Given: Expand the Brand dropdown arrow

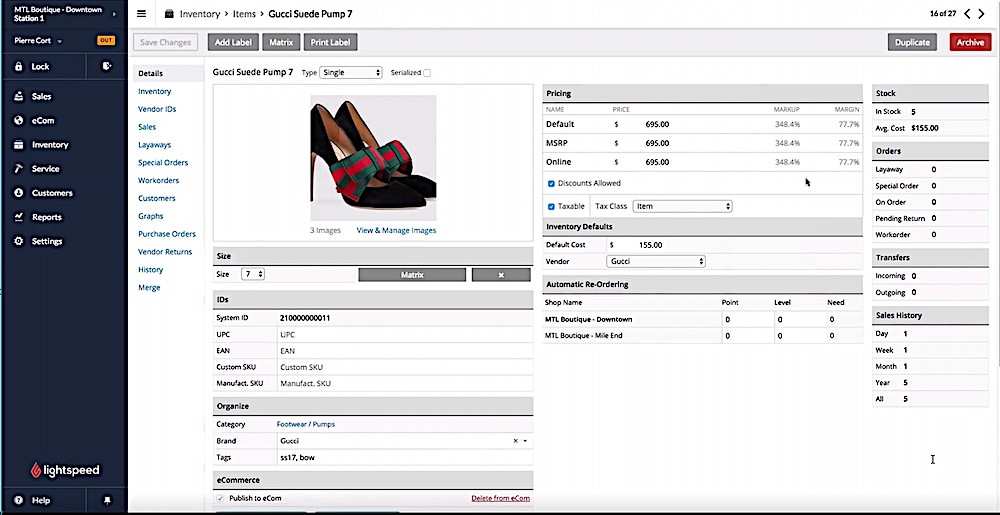Looking at the screenshot, I should tap(526, 441).
